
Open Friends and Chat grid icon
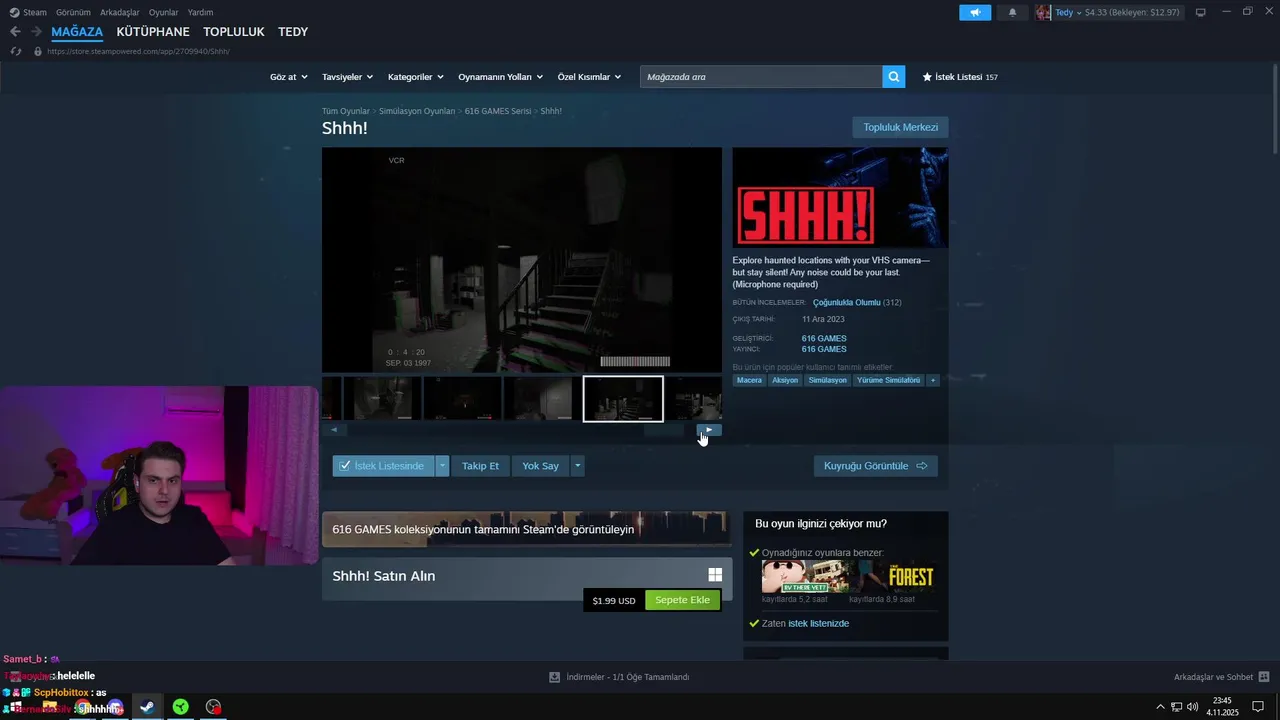(x=1264, y=677)
